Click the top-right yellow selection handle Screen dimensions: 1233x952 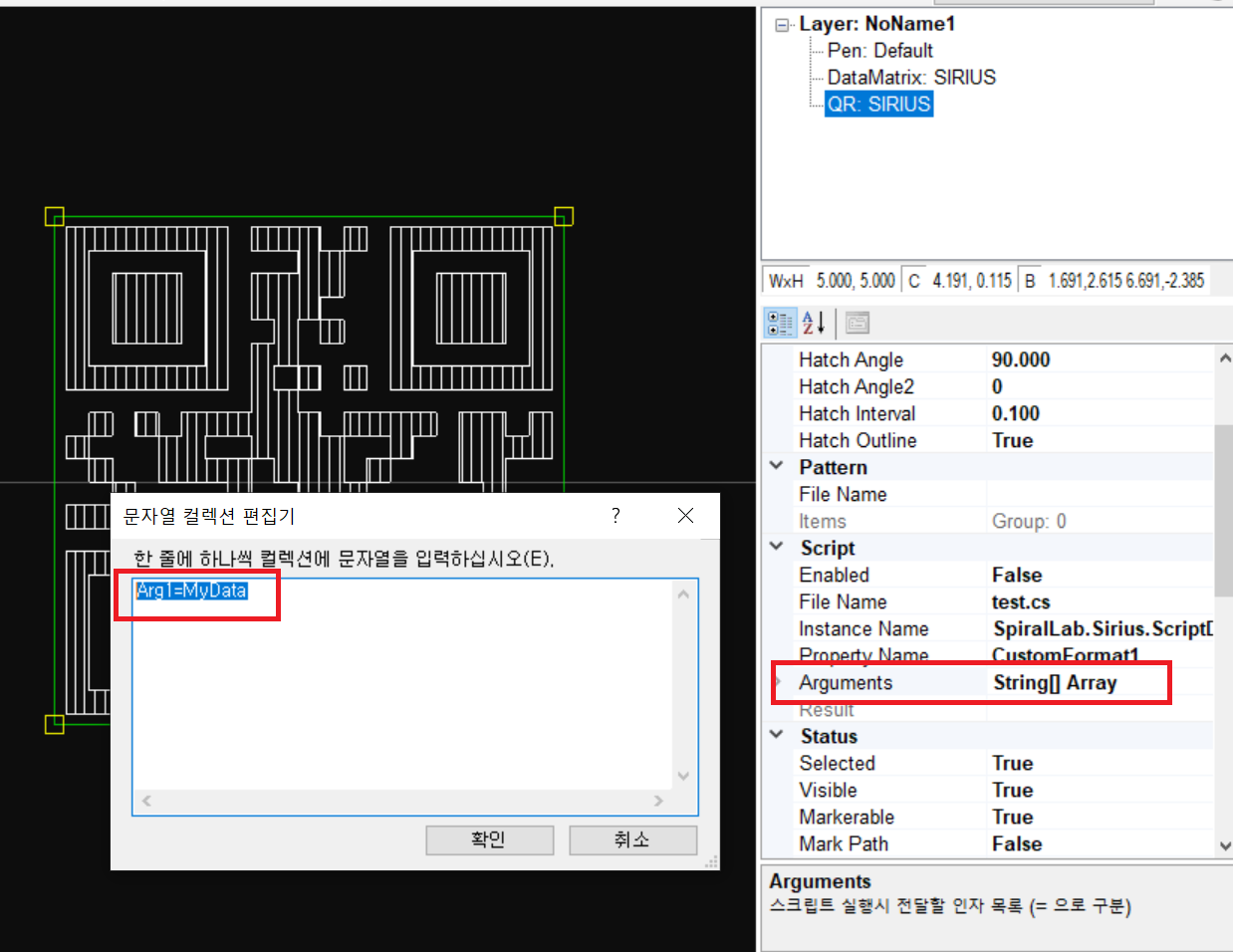[x=564, y=216]
